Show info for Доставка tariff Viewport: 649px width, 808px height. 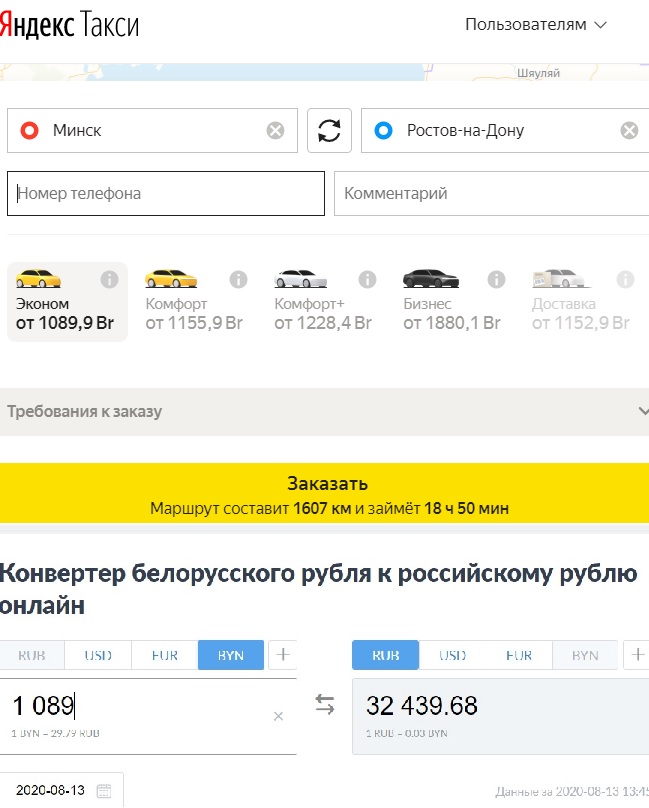pyautogui.click(x=625, y=280)
